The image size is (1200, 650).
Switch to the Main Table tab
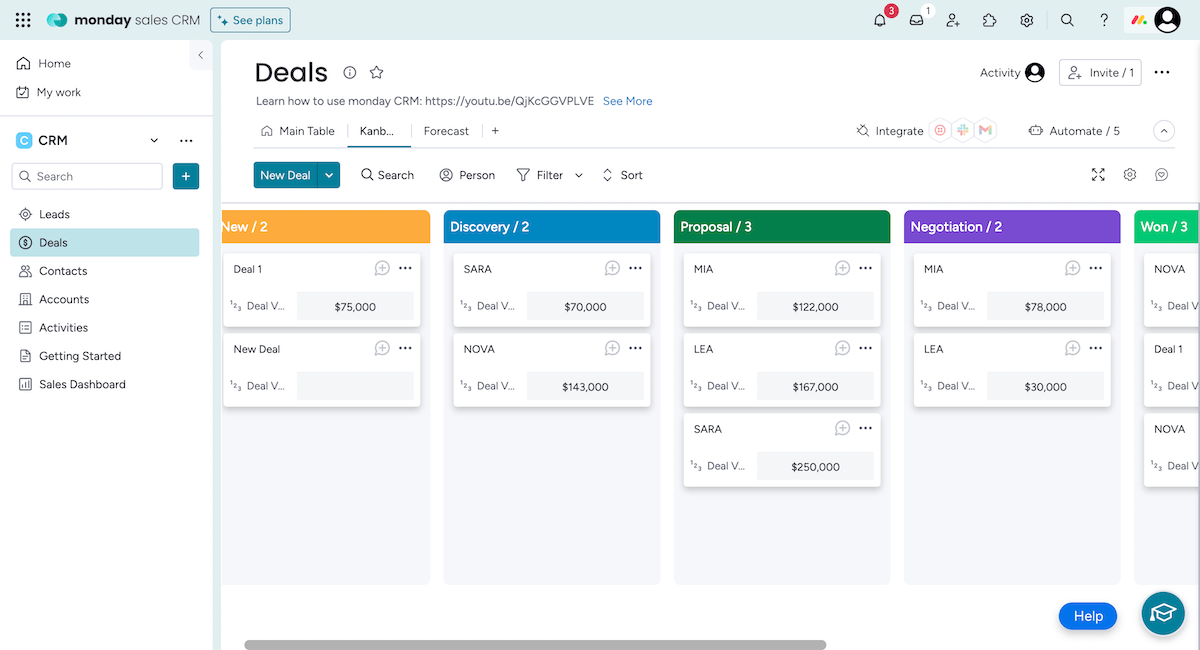298,131
